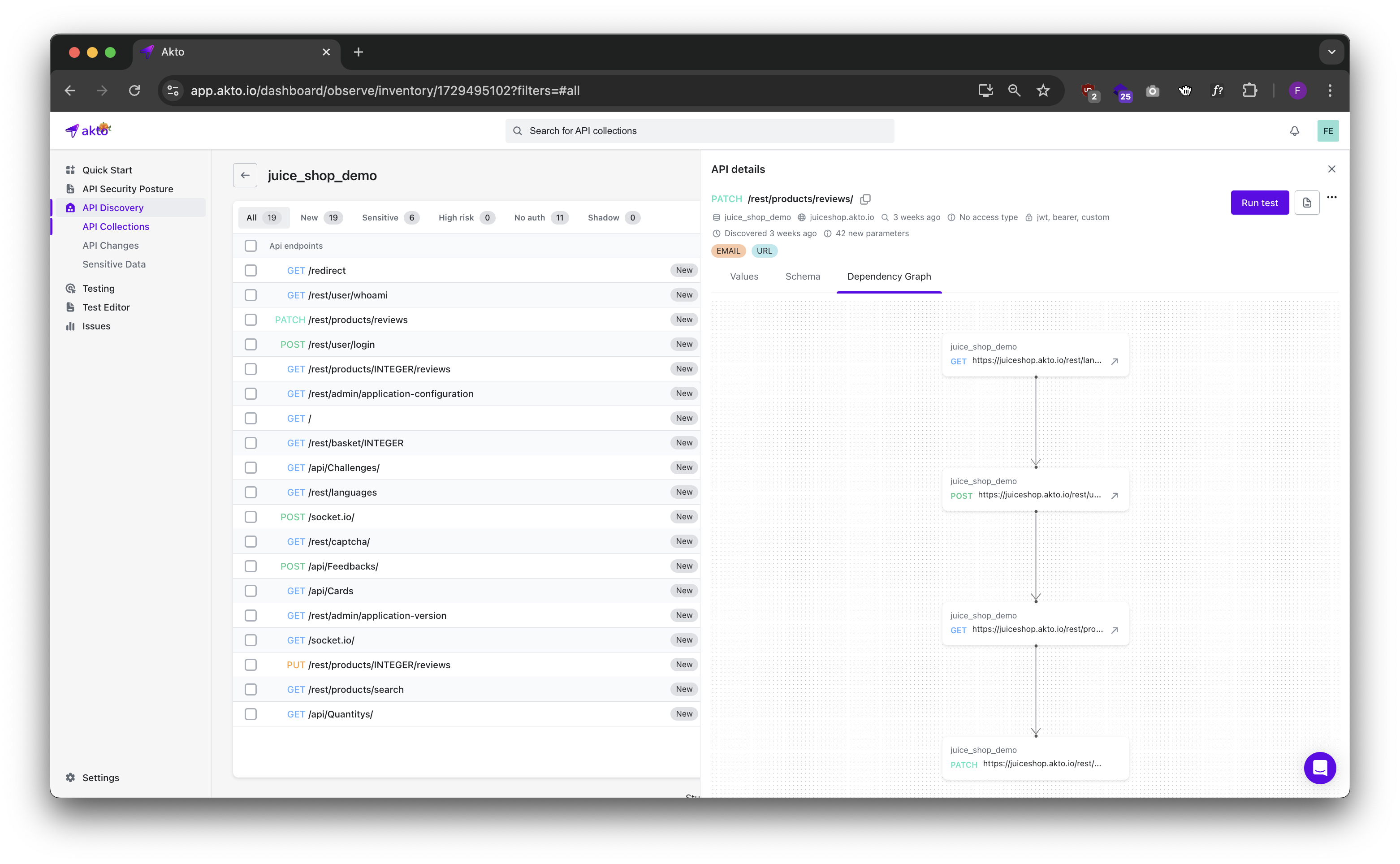Open the GET rest/lan... node link arrow
This screenshot has height=864, width=1400.
1114,361
